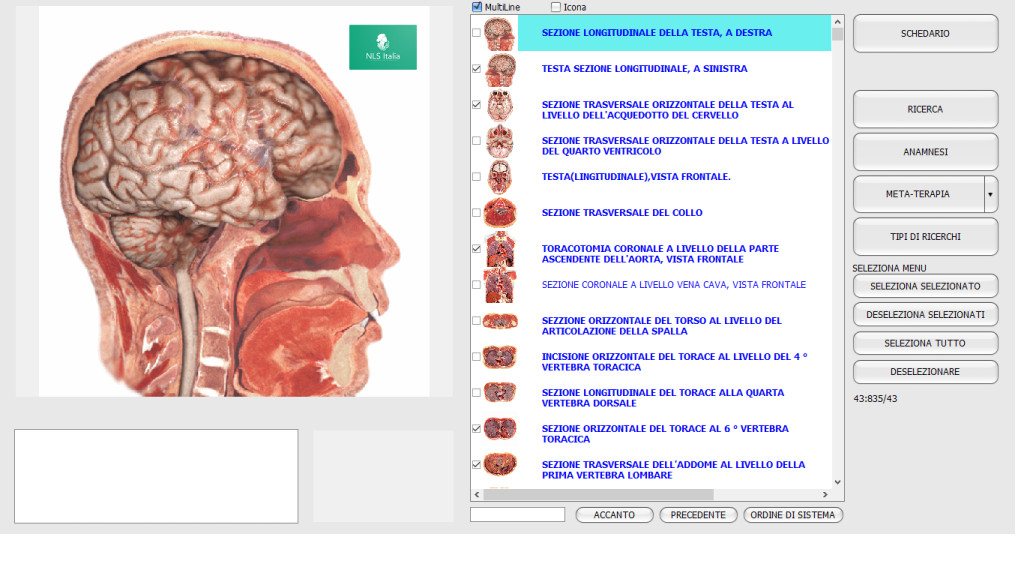Select TESTA SEZIONE LONGITUDINALE, A SINISTRA text
The image size is (1024, 576).
click(x=645, y=69)
